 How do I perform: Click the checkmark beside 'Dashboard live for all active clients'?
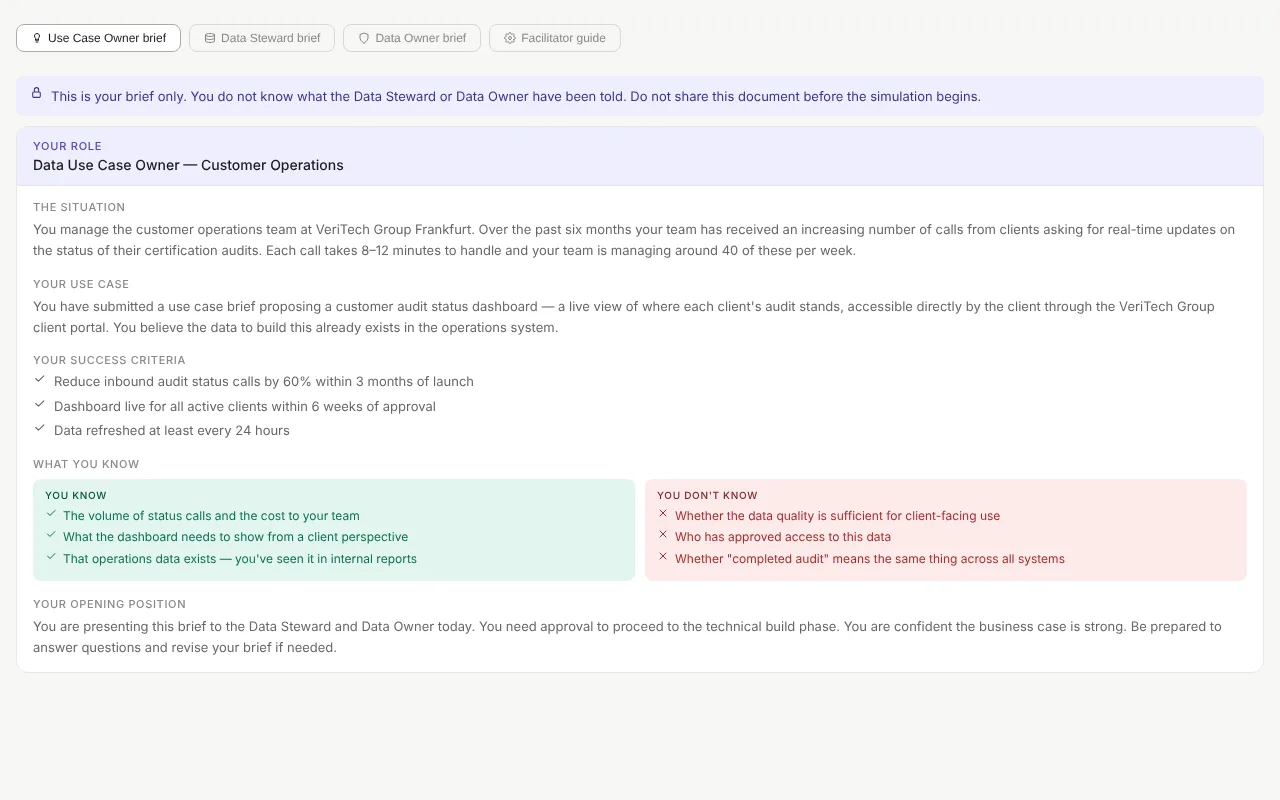(x=40, y=405)
